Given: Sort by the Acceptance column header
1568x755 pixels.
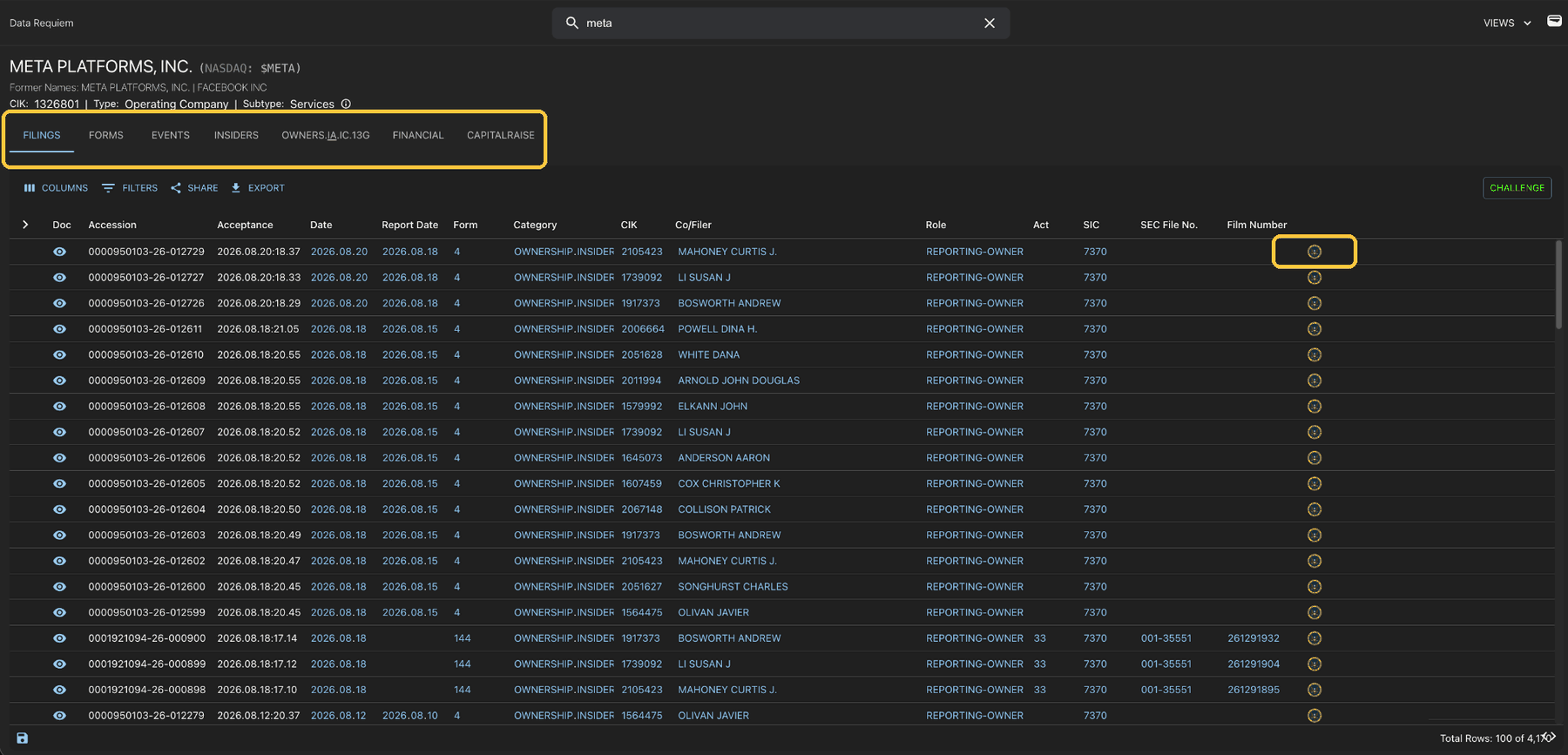Looking at the screenshot, I should coord(245,225).
